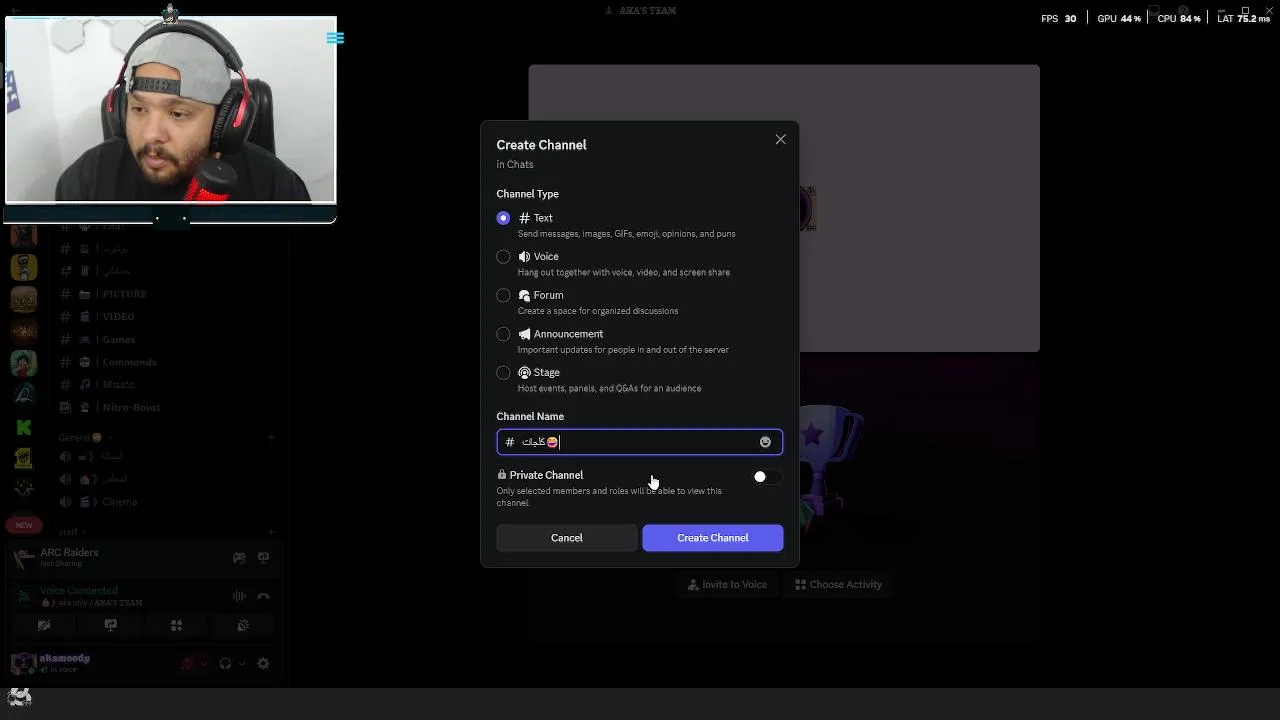The height and width of the screenshot is (720, 1280).
Task: Enable the Private Channel toggle
Action: pos(767,477)
